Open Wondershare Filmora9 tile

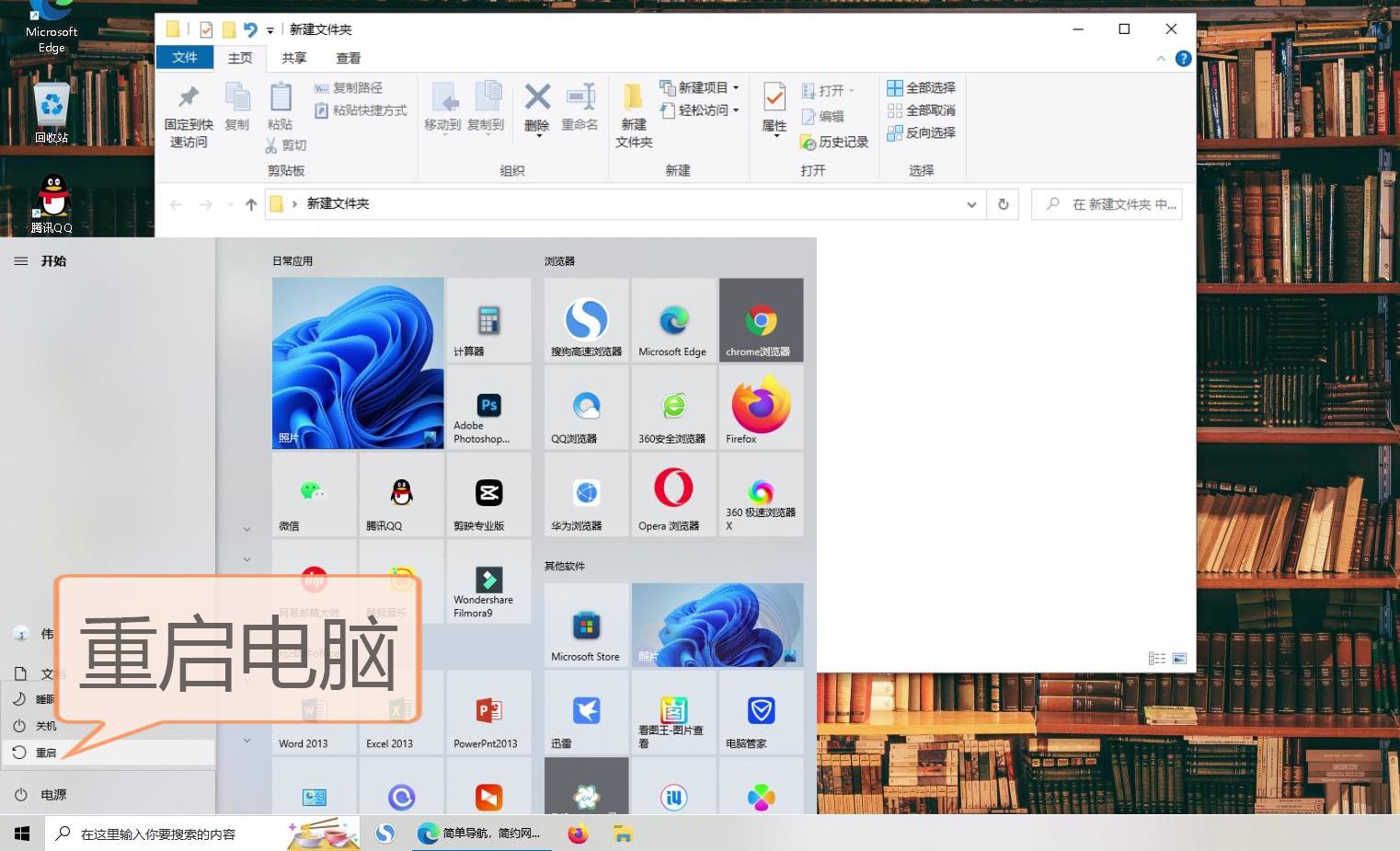coord(488,581)
